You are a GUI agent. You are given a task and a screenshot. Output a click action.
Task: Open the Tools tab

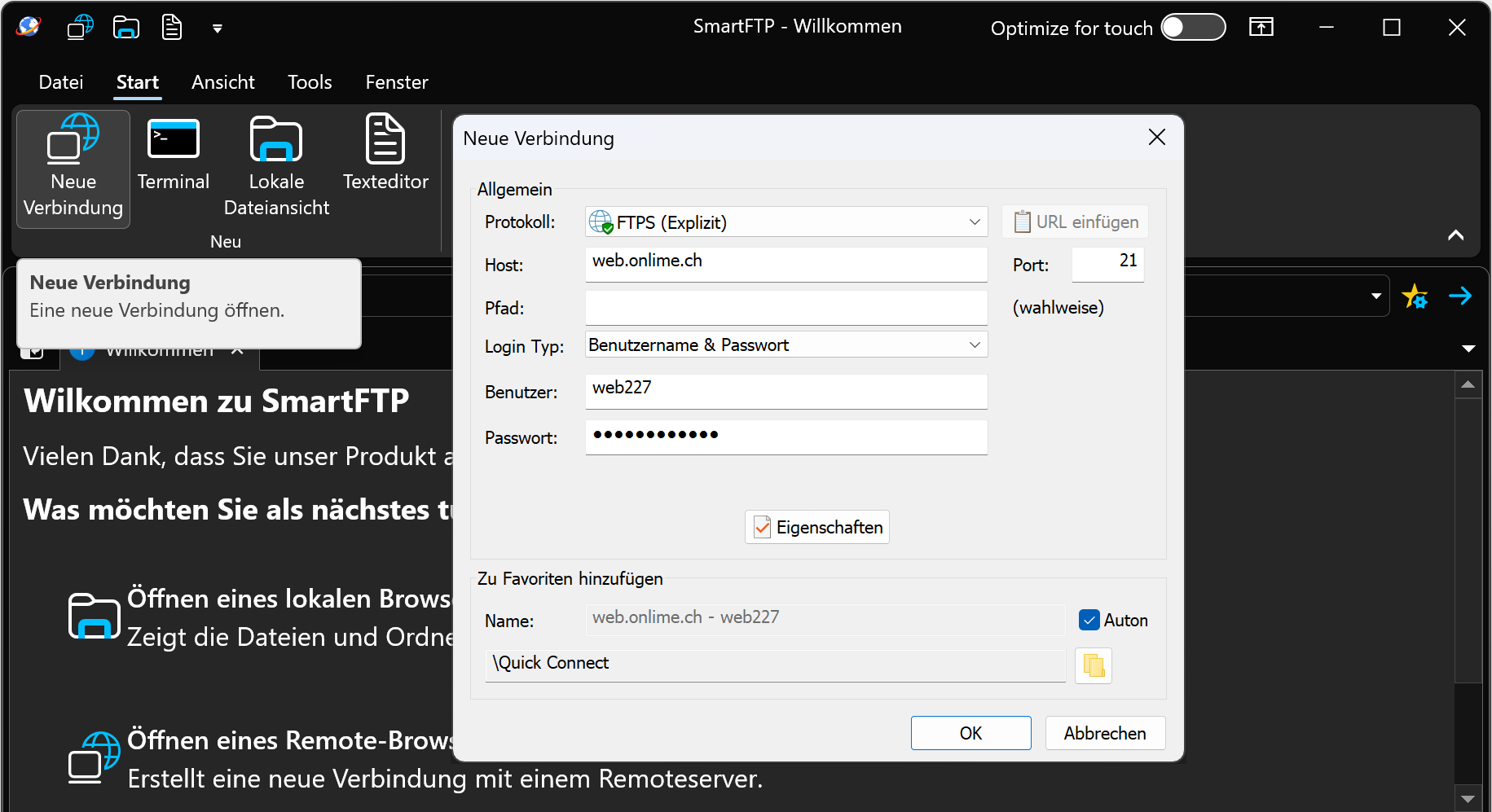tap(310, 82)
